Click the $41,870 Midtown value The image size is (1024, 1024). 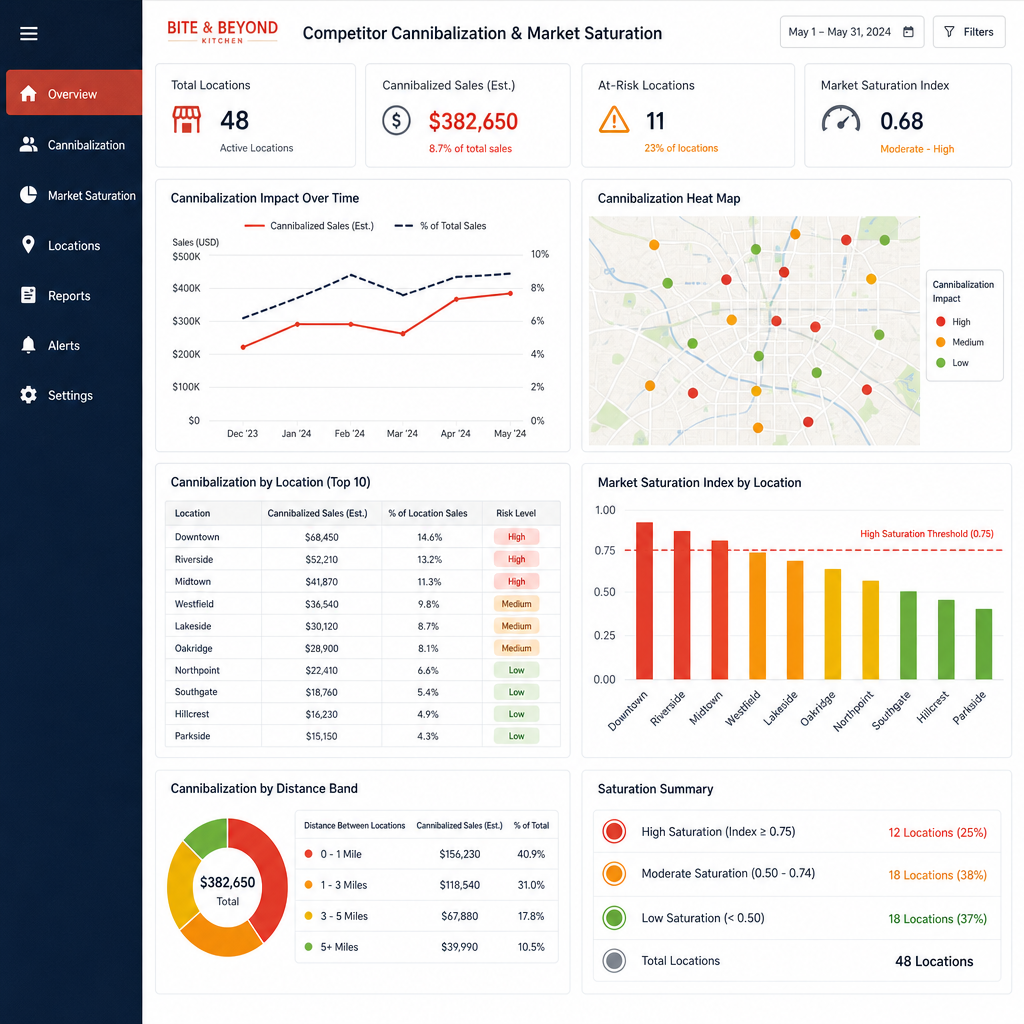click(322, 581)
